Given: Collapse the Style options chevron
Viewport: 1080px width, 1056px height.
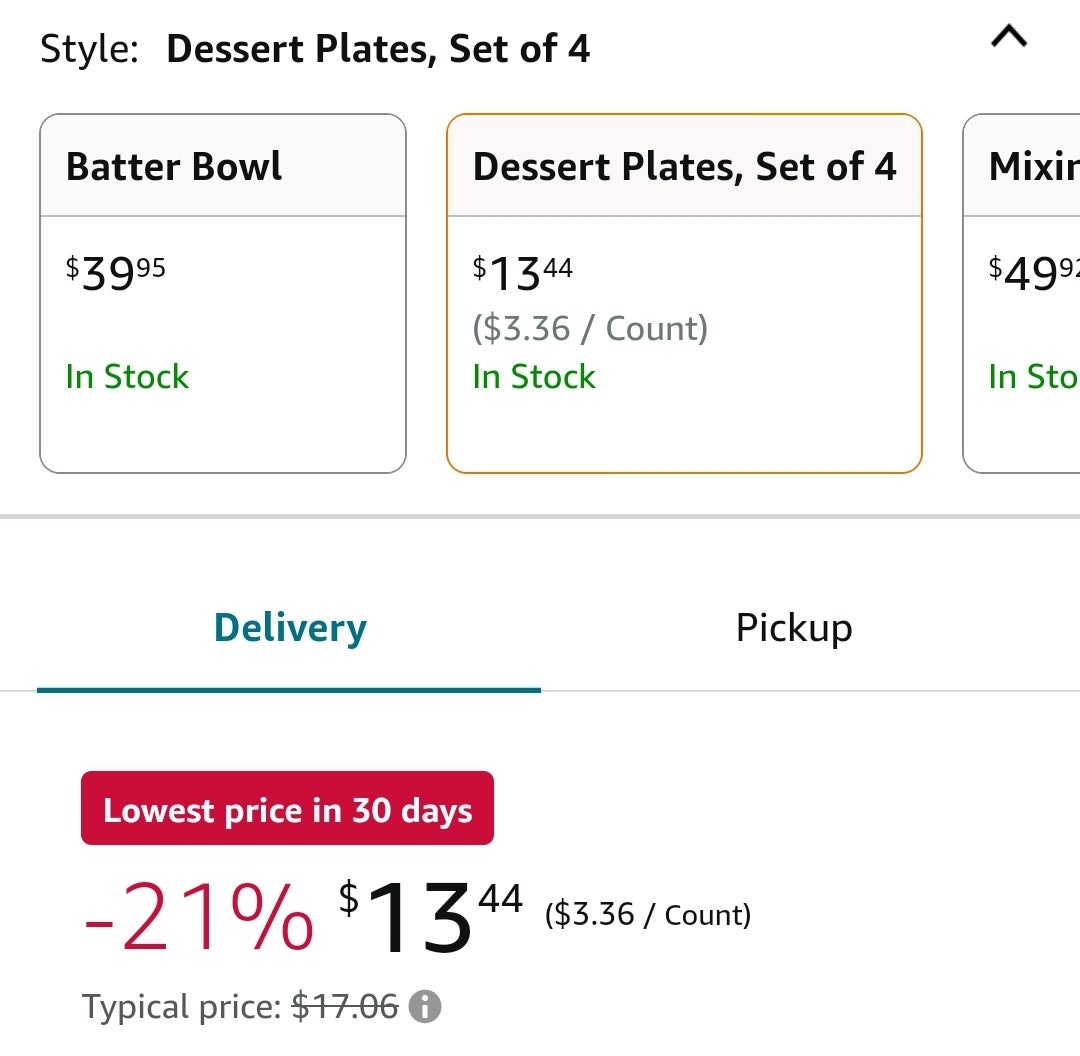Looking at the screenshot, I should (1008, 37).
